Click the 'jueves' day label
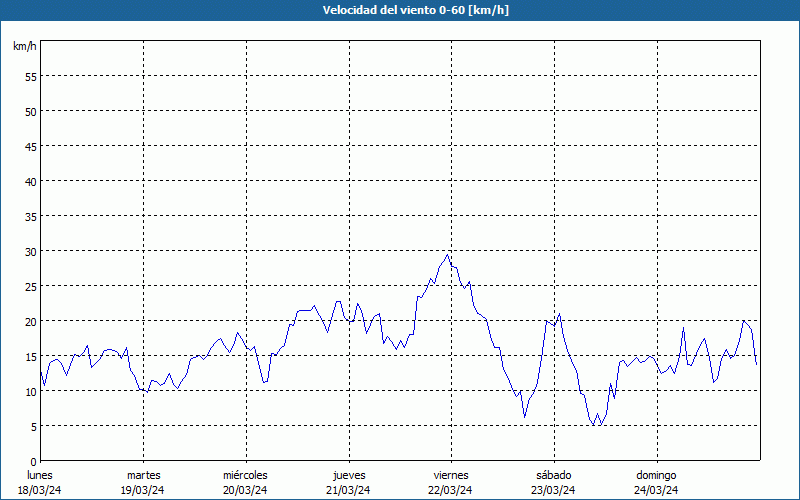This screenshot has width=800, height=500. 349,475
